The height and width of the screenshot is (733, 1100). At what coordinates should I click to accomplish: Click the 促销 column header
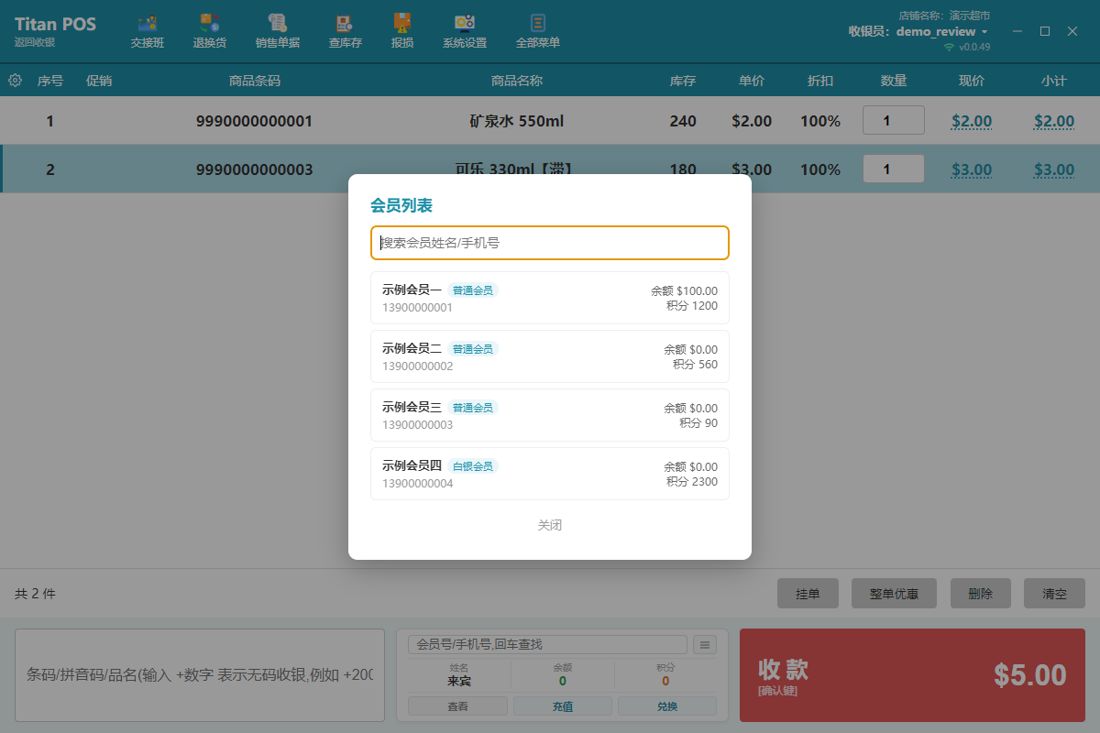tap(99, 81)
